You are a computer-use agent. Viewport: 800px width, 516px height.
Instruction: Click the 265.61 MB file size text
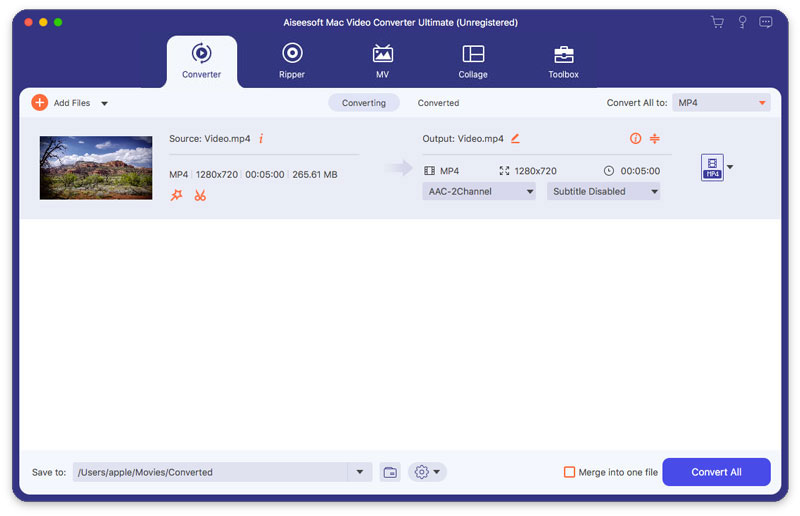coord(315,175)
